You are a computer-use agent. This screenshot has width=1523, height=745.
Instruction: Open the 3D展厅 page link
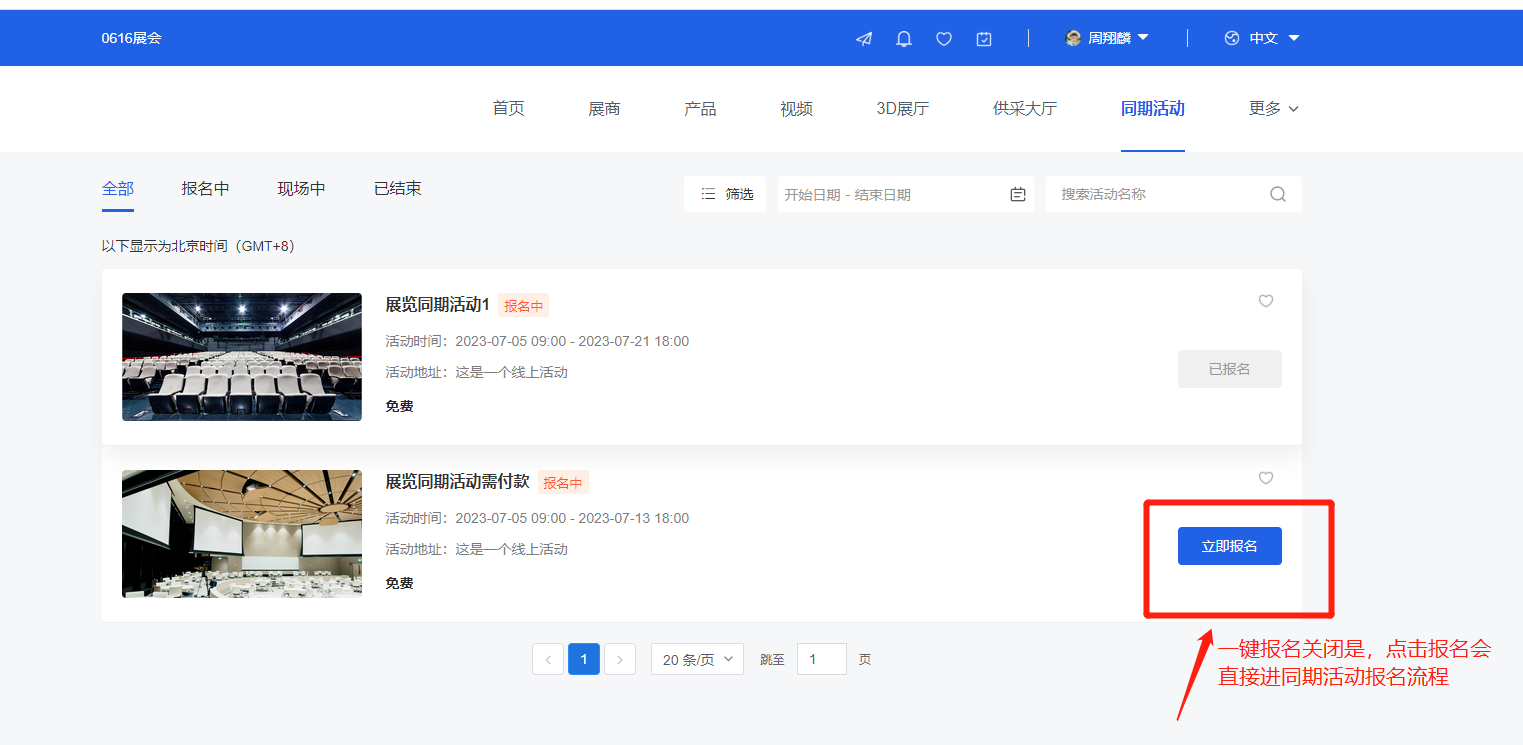(901, 108)
